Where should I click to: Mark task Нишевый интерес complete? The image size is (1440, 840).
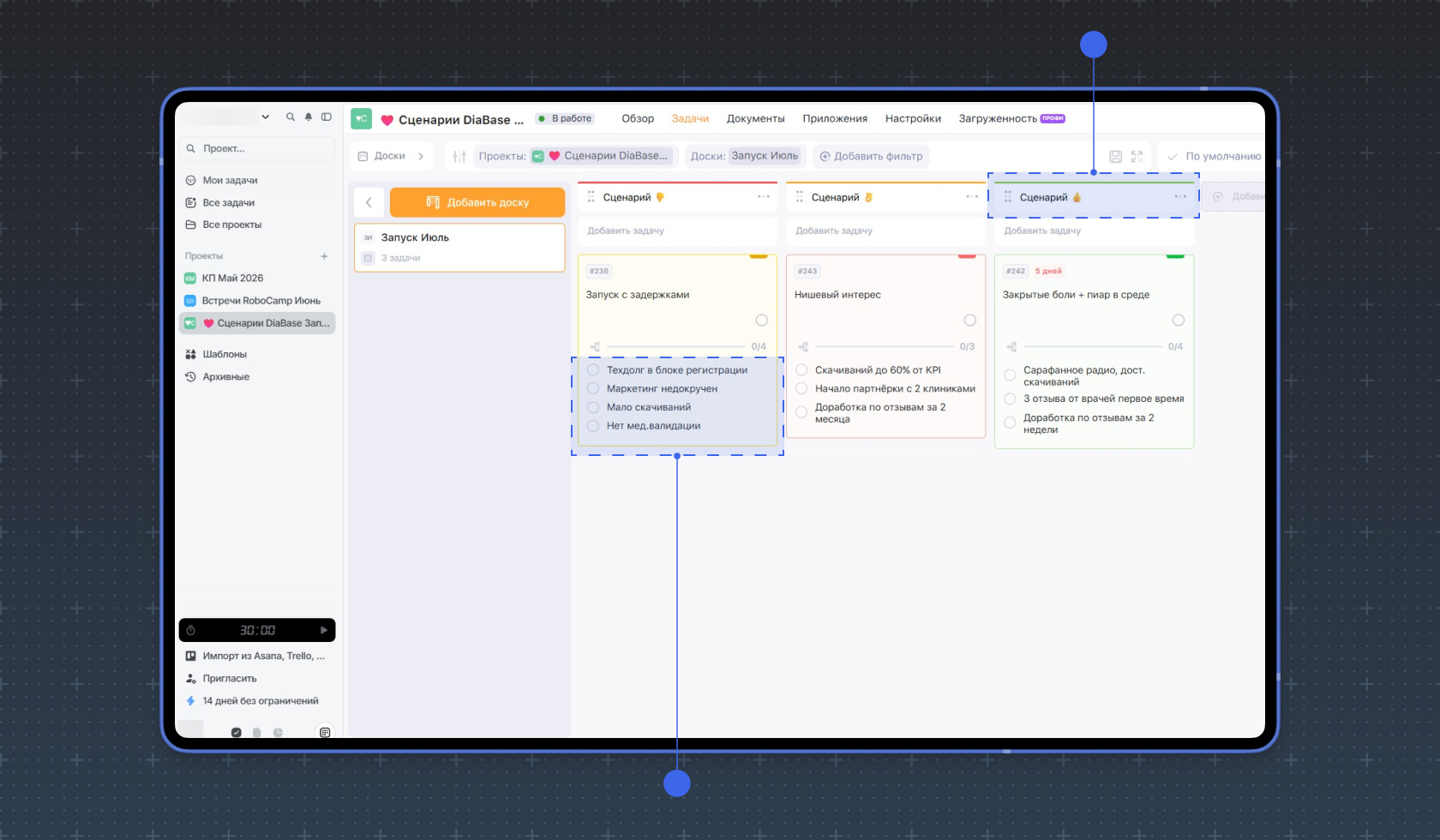969,321
